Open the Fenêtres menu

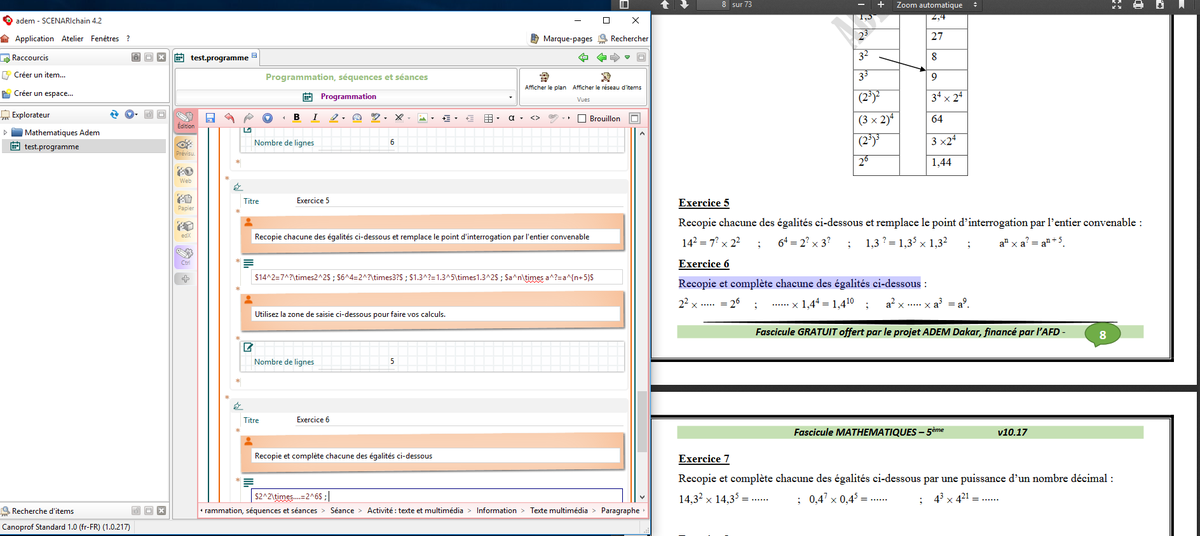coord(104,38)
